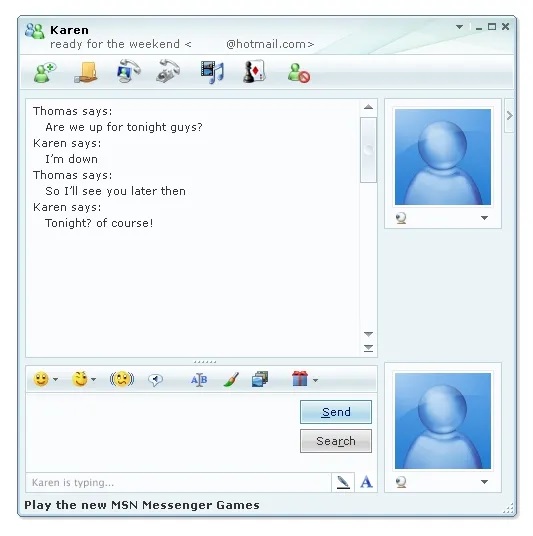
Task: Click the Send button
Action: click(x=336, y=412)
